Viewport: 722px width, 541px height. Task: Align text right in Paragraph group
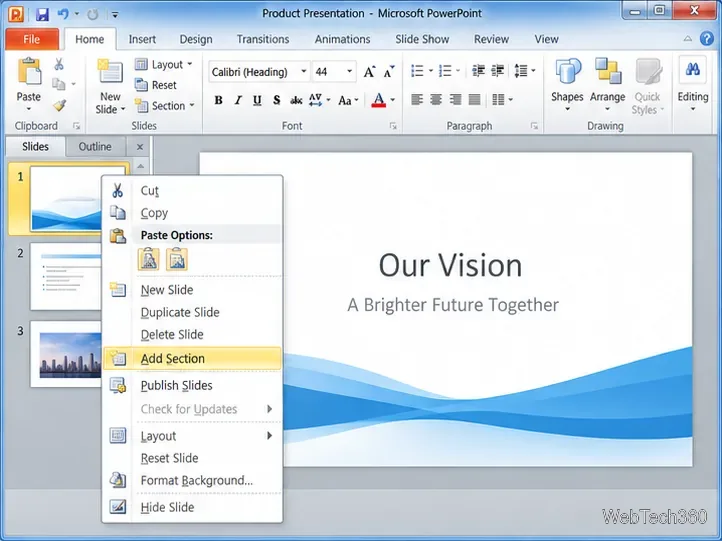click(455, 99)
